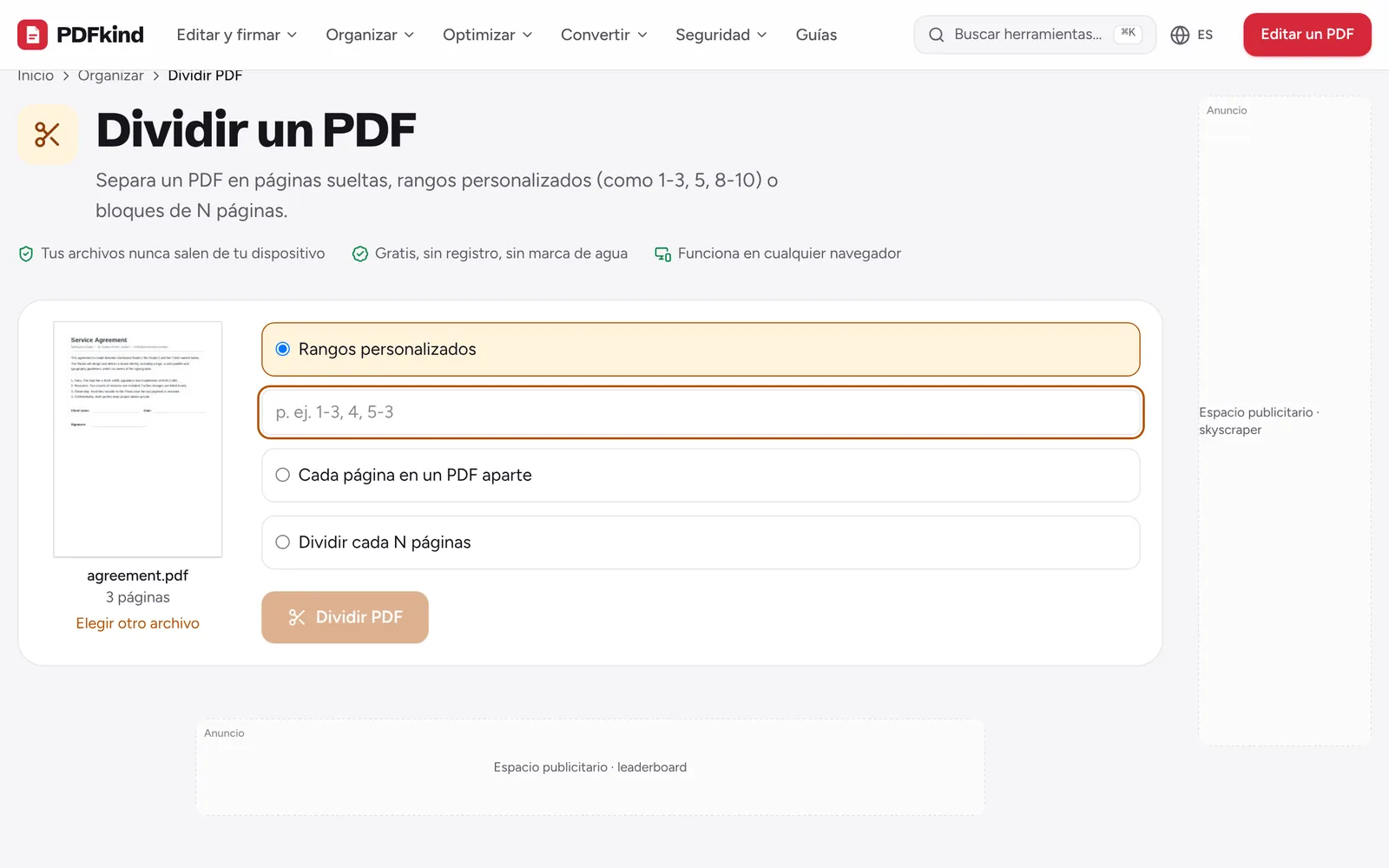Click the 'Organizar' breadcrumb link
Image resolution: width=1389 pixels, height=868 pixels.
(x=111, y=76)
